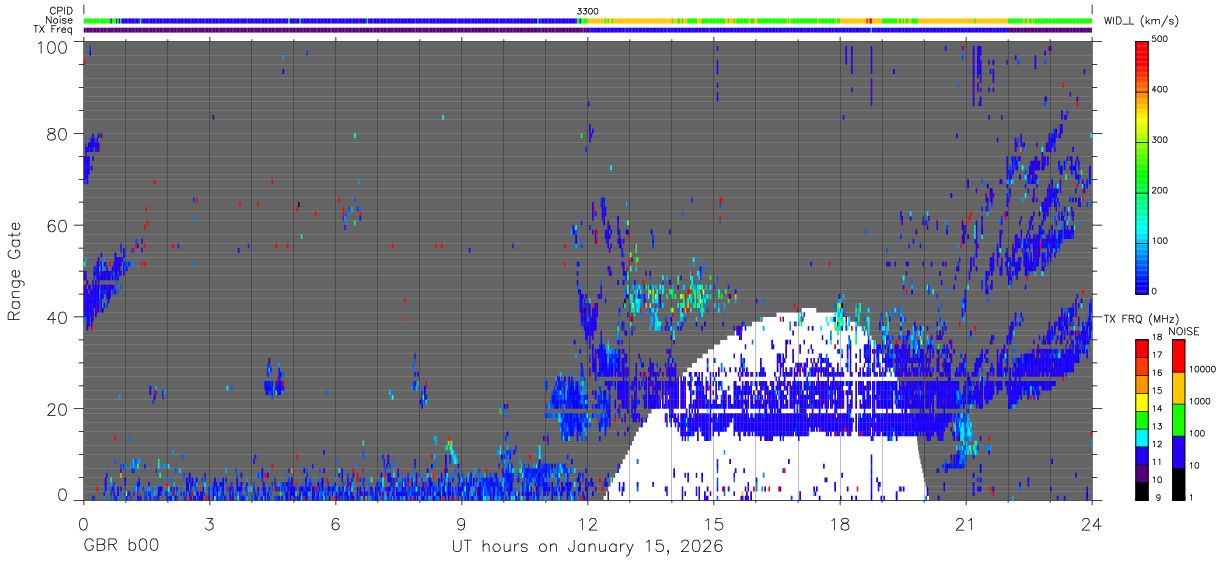This screenshot has height=567, width=1228.
Task: Click the green segment of NOISE scale
Action: (x=1177, y=419)
